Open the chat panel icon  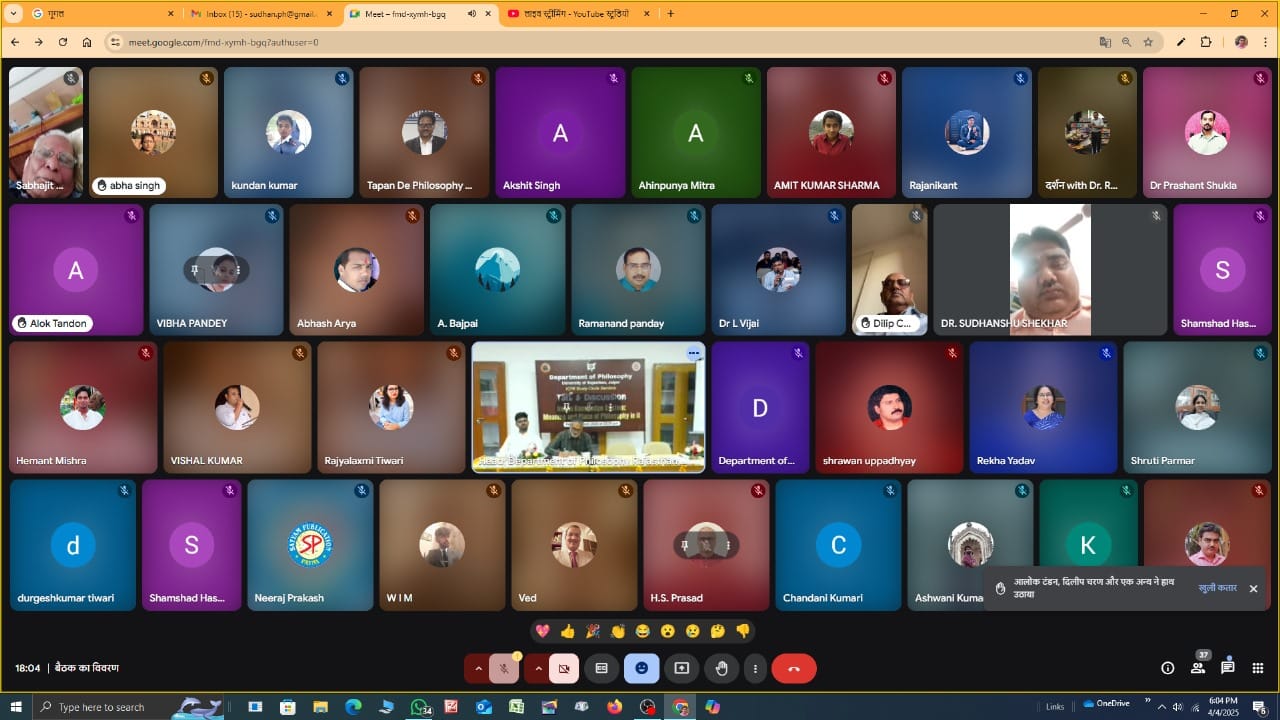pyautogui.click(x=1227, y=668)
